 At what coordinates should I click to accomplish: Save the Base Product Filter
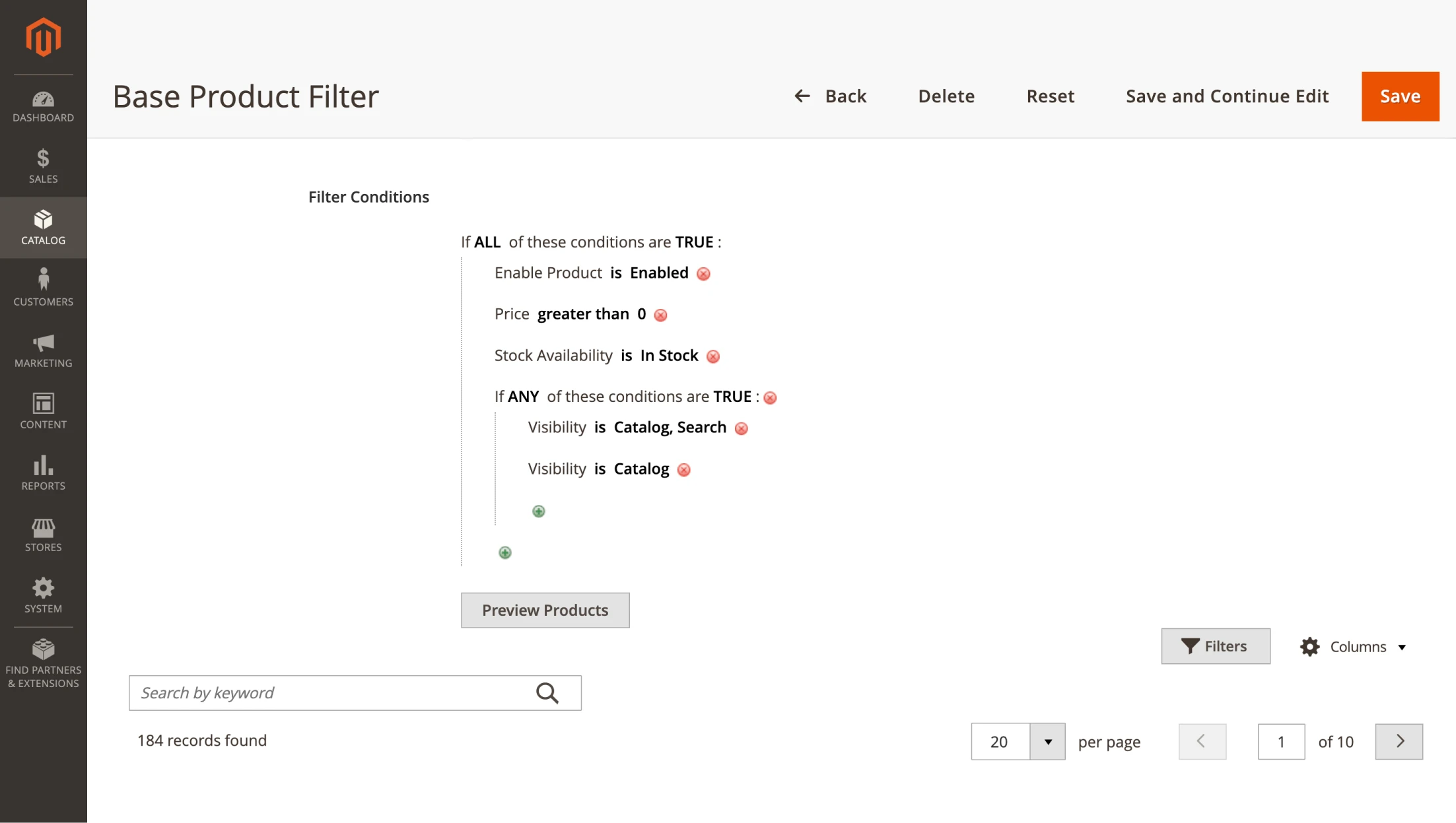click(1399, 96)
